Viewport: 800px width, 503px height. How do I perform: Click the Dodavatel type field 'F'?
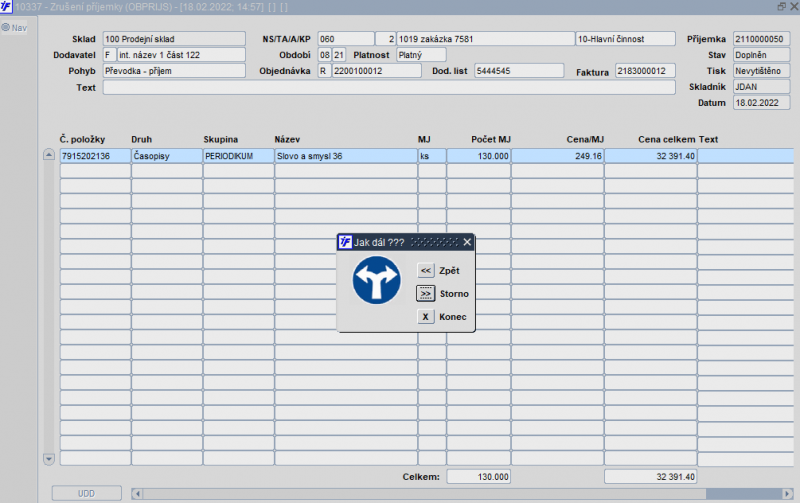point(110,55)
